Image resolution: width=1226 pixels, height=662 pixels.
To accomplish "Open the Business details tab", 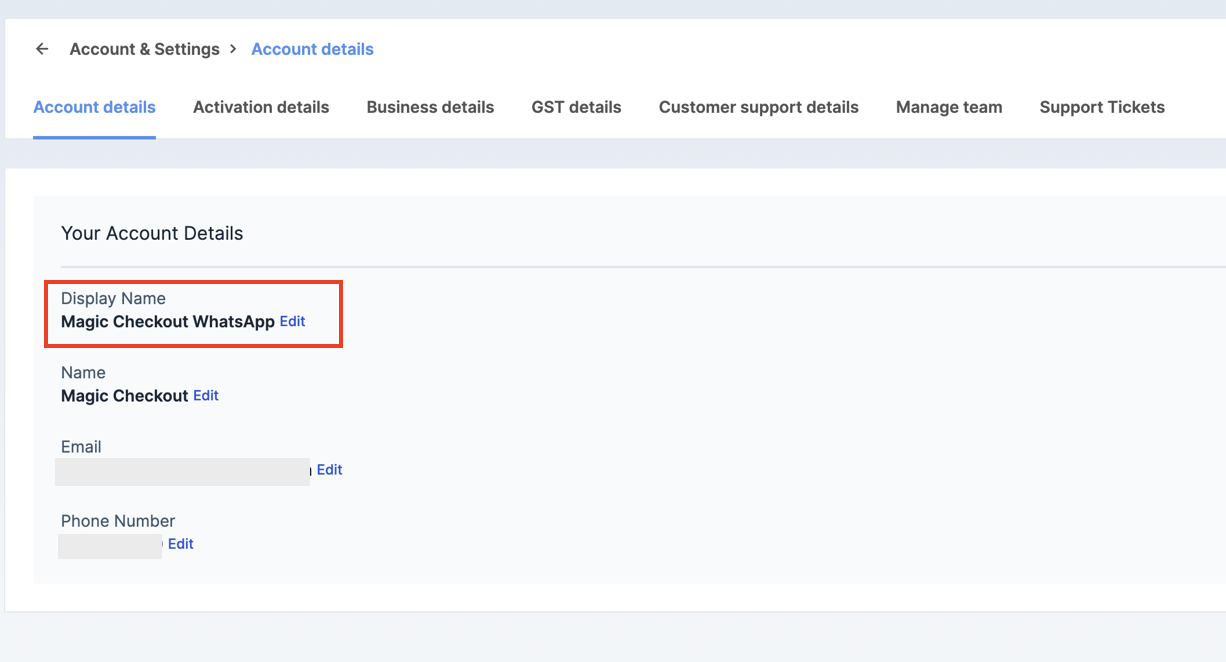I will point(430,107).
